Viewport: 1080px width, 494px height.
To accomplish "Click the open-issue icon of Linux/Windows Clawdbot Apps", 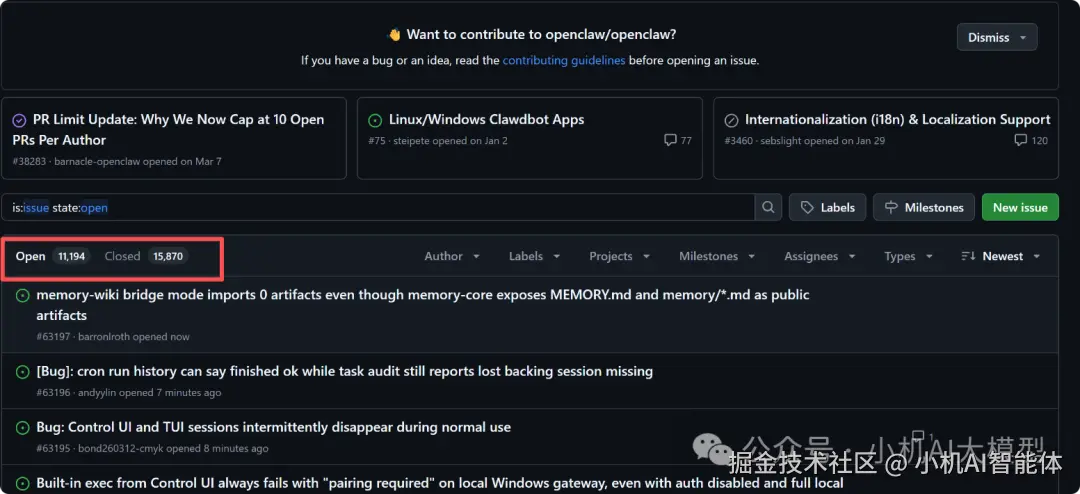I will tap(375, 120).
